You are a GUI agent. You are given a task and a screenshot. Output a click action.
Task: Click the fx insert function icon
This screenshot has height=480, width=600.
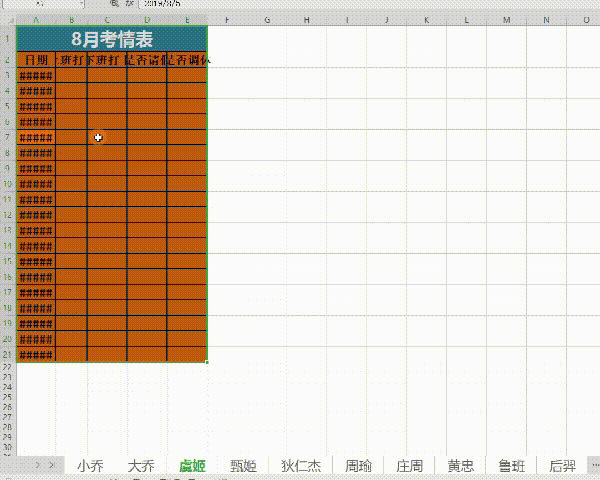(129, 3)
